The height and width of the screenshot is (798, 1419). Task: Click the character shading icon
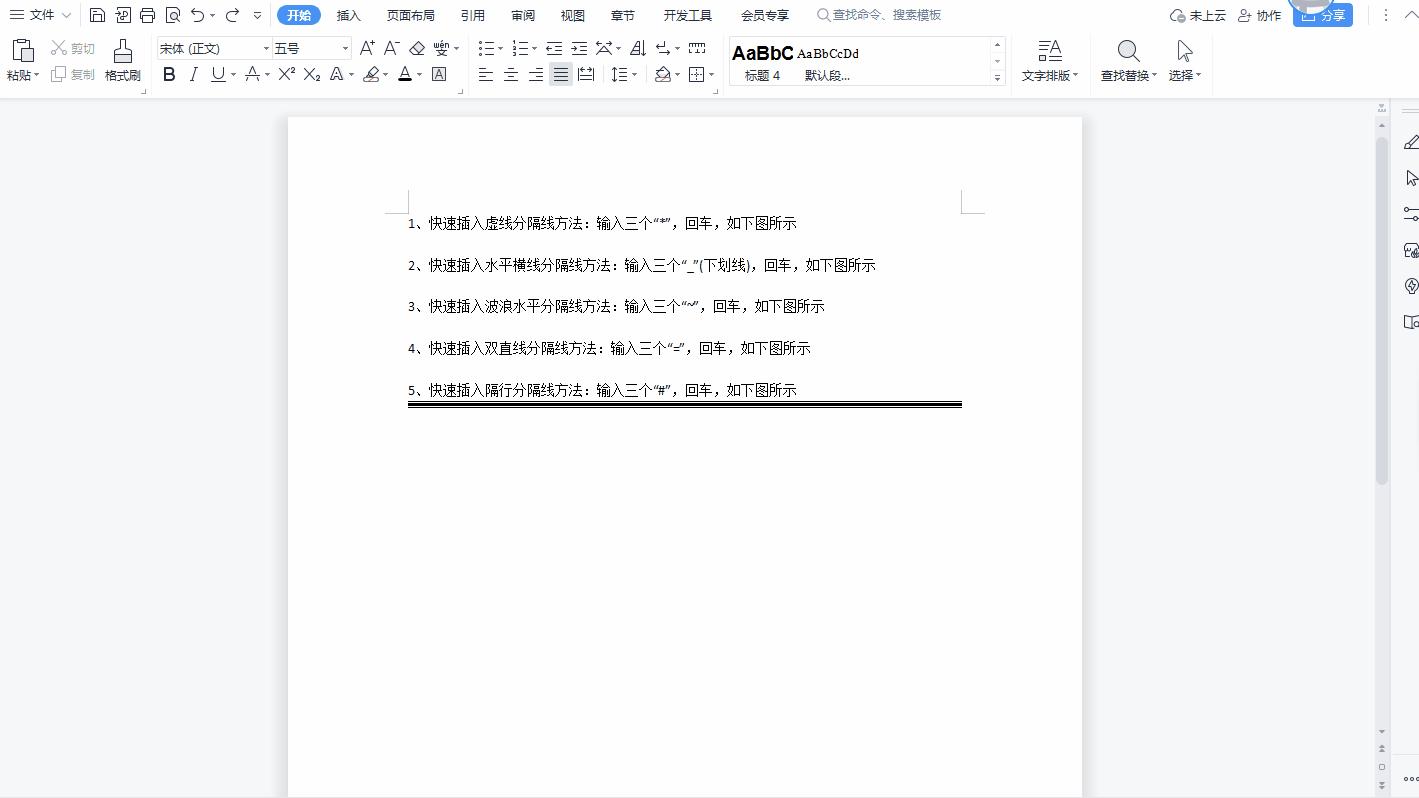click(x=439, y=73)
